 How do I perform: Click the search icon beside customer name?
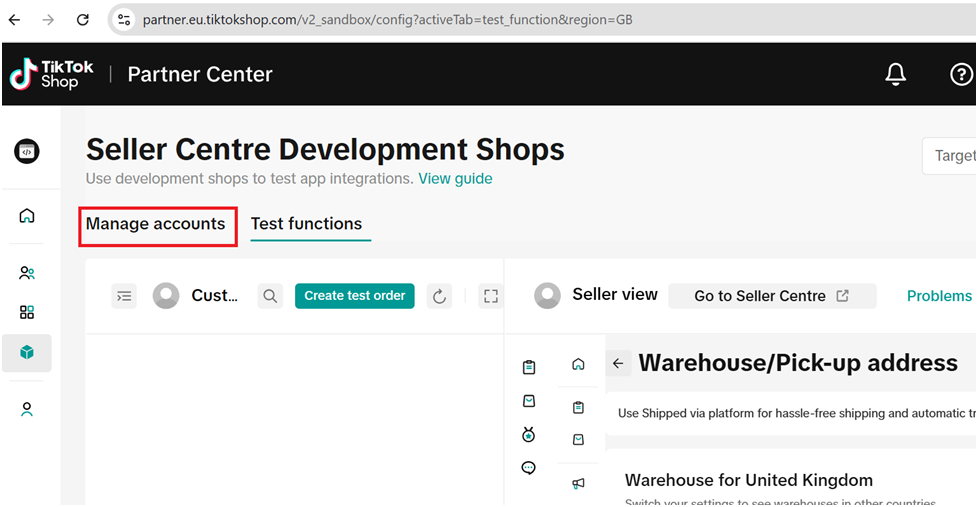(x=270, y=296)
